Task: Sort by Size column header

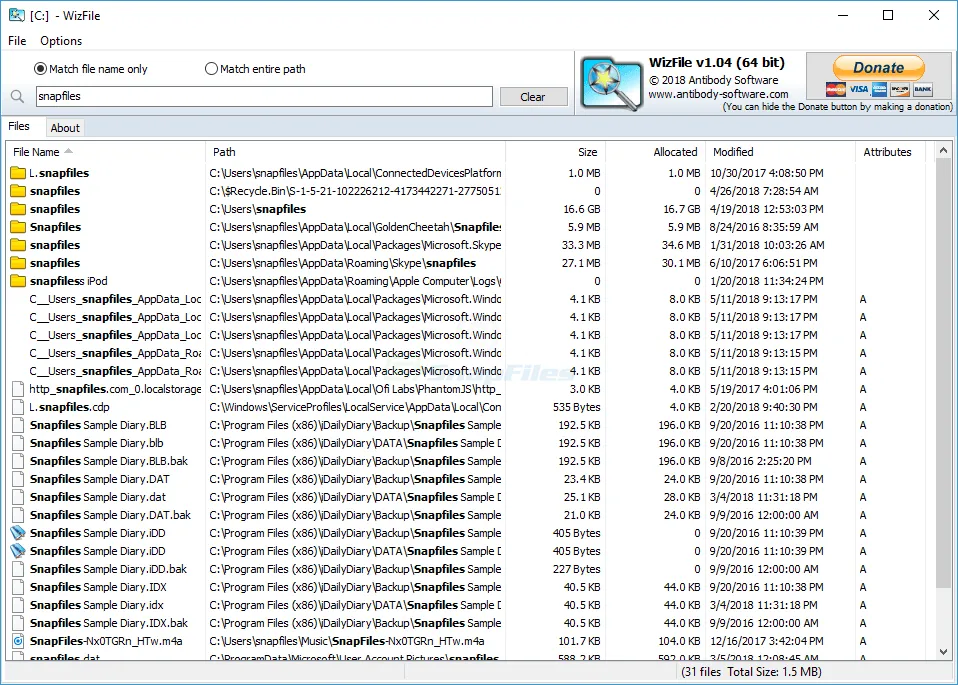Action: point(555,152)
